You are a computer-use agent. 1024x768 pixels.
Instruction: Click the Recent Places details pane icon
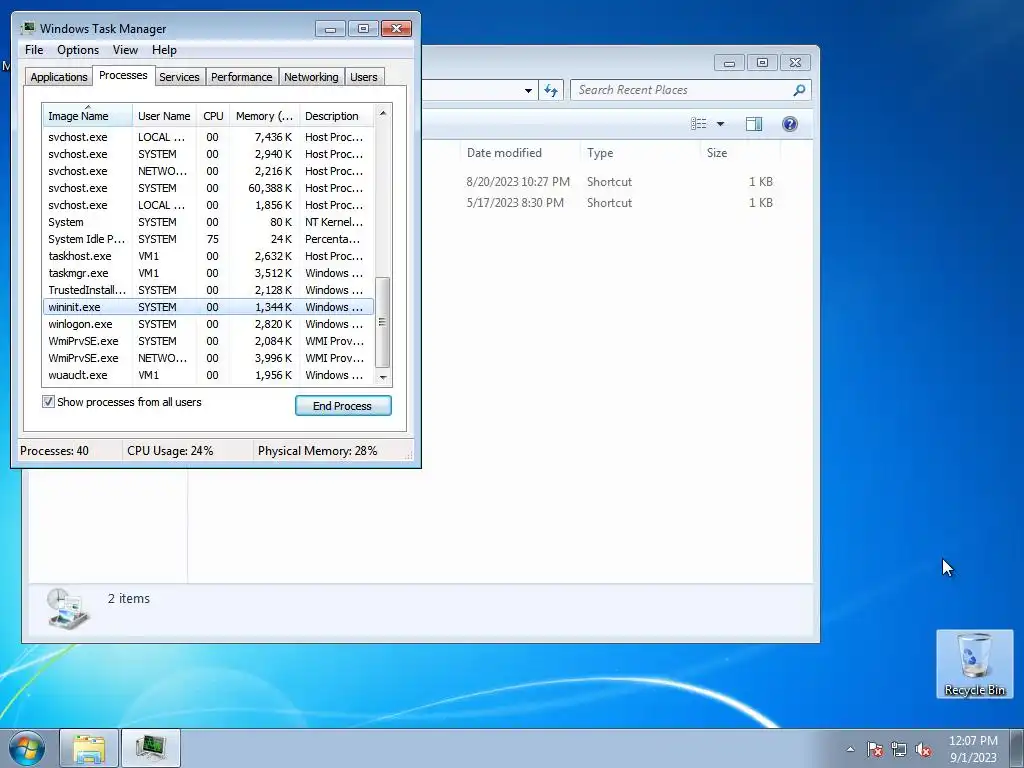click(68, 608)
